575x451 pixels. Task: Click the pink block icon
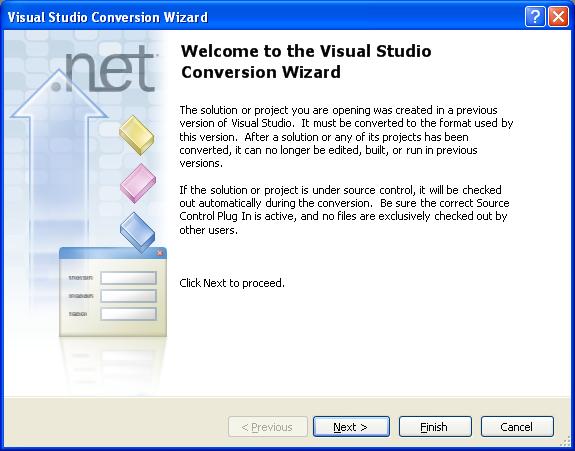pos(138,183)
